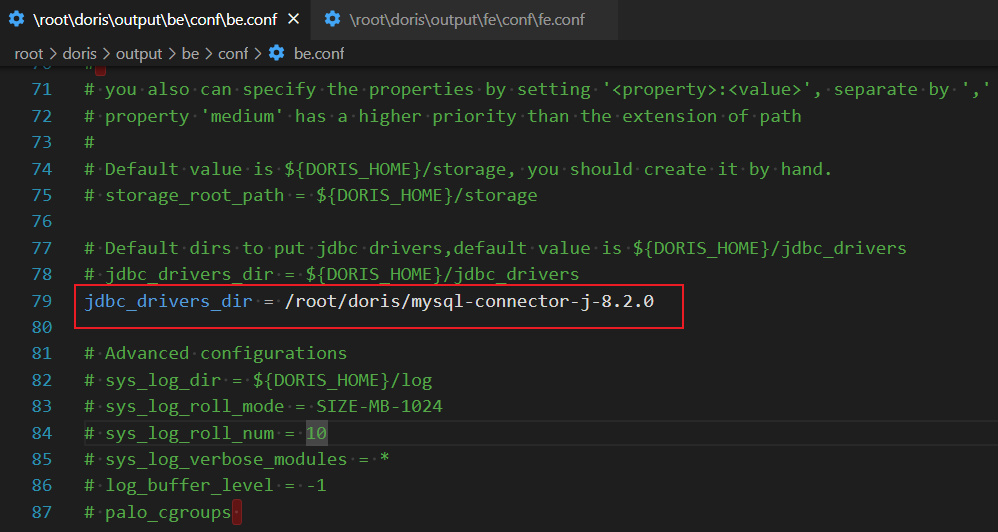Click line number 79 in the gutter
This screenshot has height=532, width=998.
pyautogui.click(x=41, y=301)
